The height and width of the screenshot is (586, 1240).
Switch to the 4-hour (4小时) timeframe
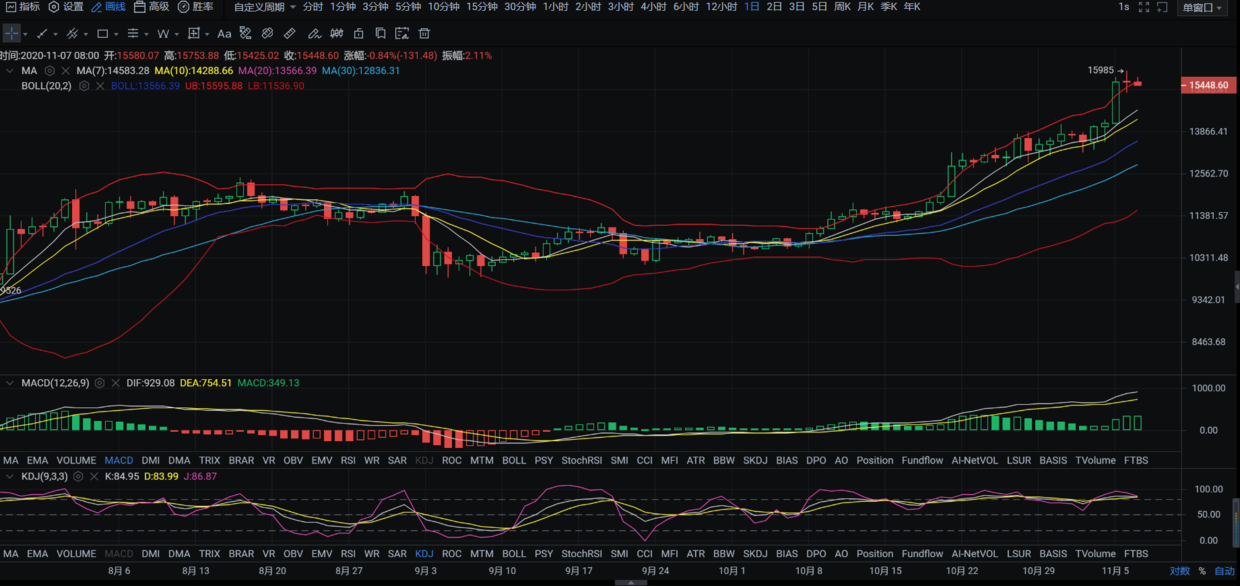[653, 7]
